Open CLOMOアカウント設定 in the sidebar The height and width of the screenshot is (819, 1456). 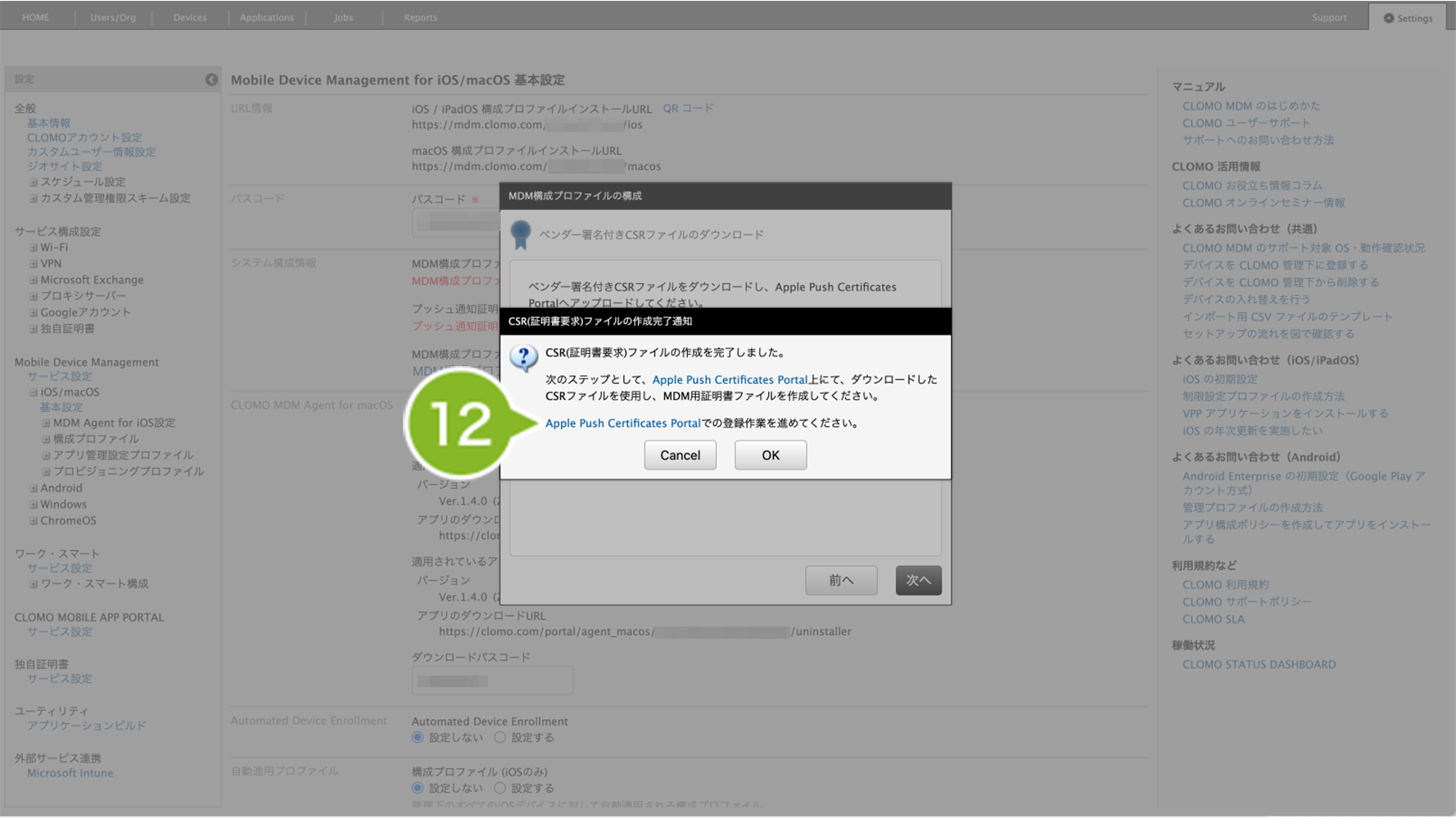coord(84,138)
